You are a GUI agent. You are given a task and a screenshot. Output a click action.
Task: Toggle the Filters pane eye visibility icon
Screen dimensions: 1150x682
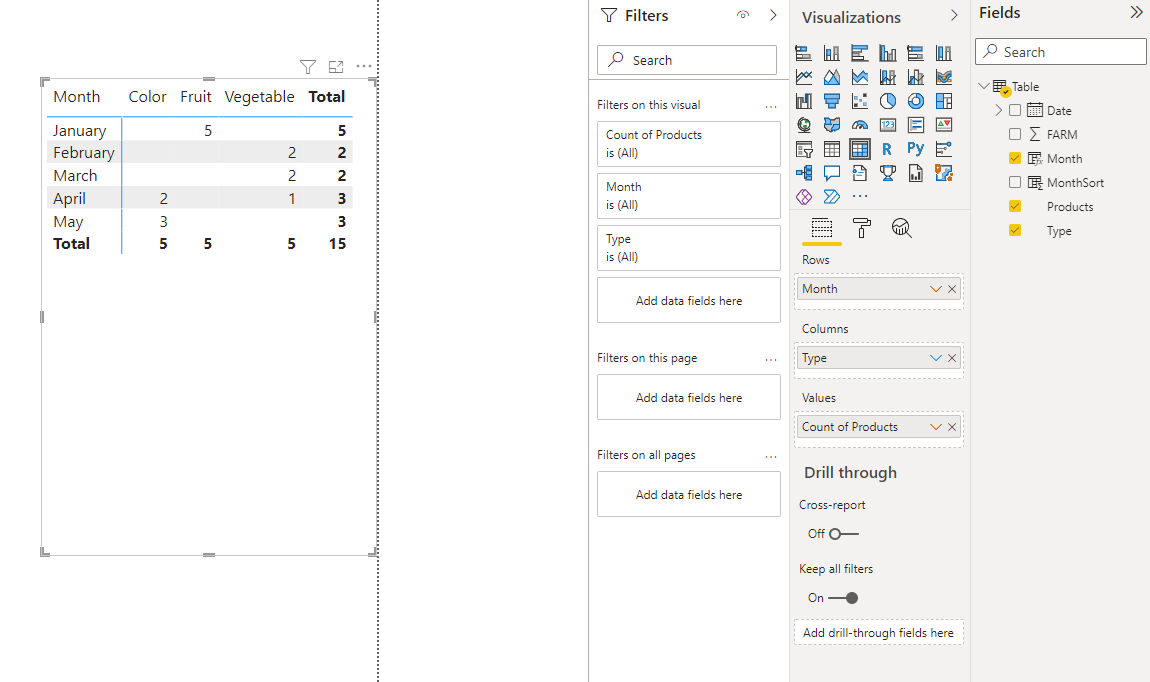tap(743, 15)
